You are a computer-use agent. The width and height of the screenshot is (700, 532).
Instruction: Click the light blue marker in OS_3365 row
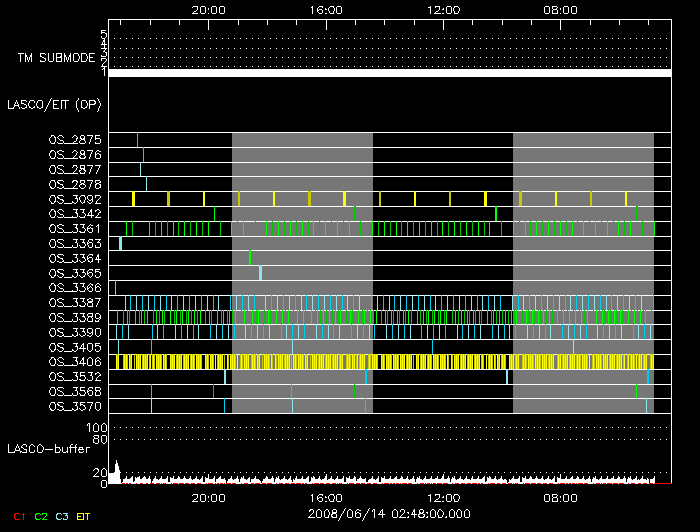tap(260, 273)
